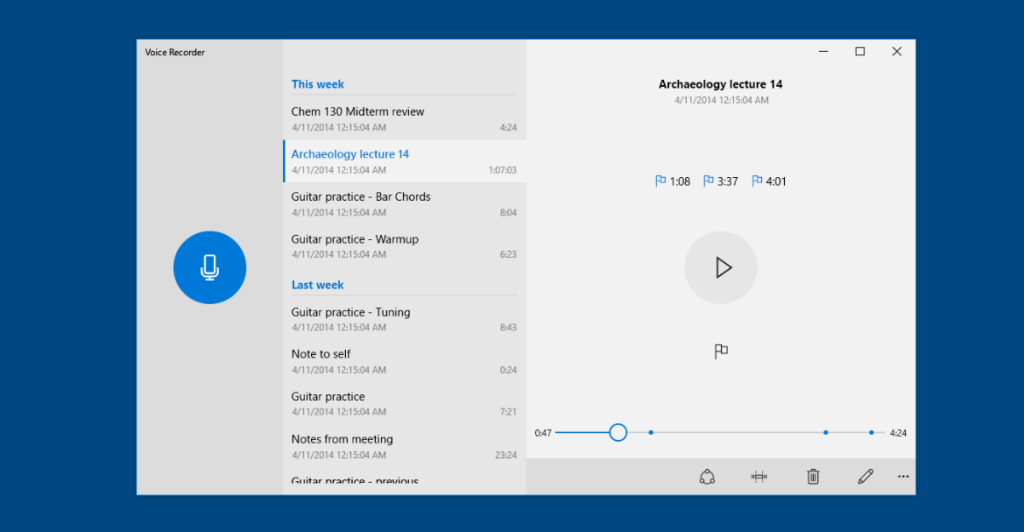This screenshot has height=532, width=1024.
Task: Play the Archaeology lecture 14 recording
Action: [x=721, y=268]
